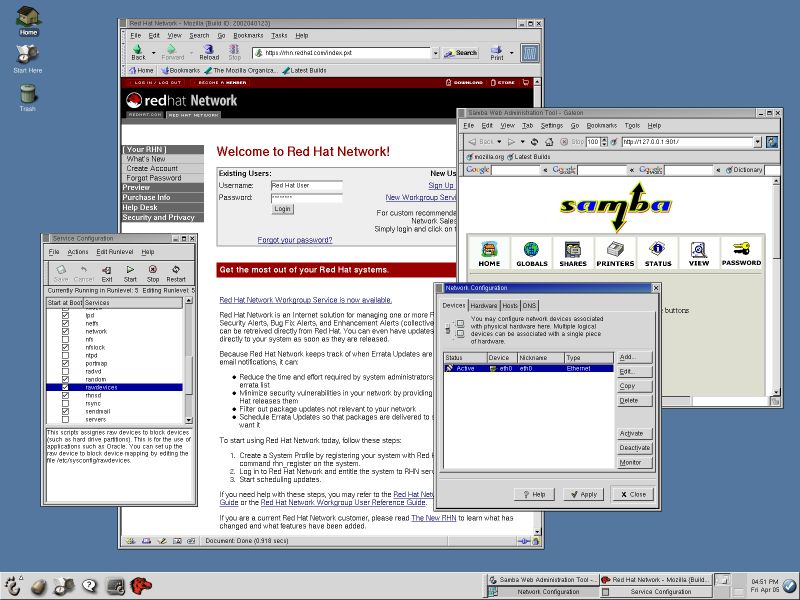The image size is (800, 600).
Task: Click the first Google search field in Galeon
Action: 515,170
